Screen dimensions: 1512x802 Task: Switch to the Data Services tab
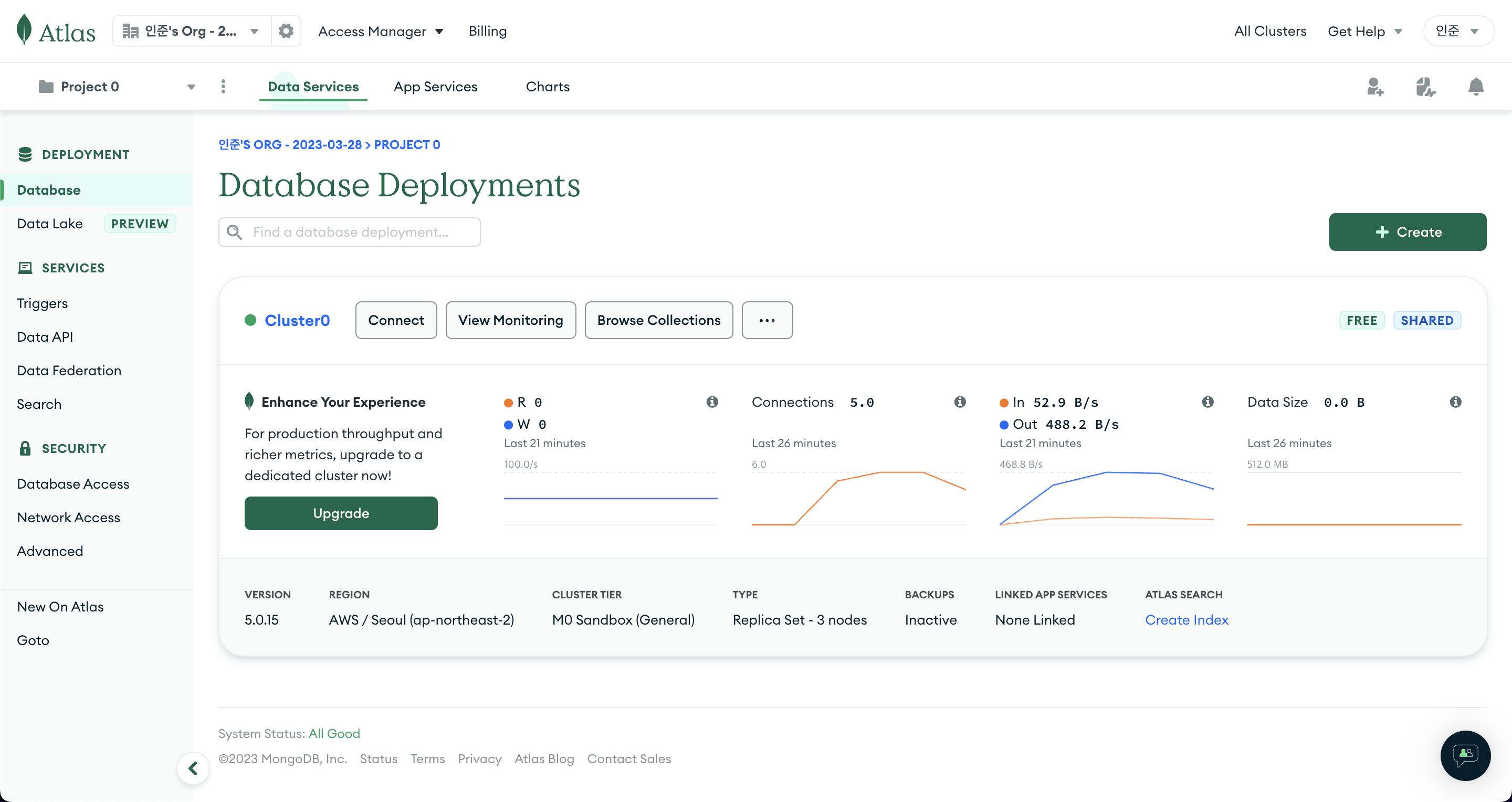coord(313,87)
